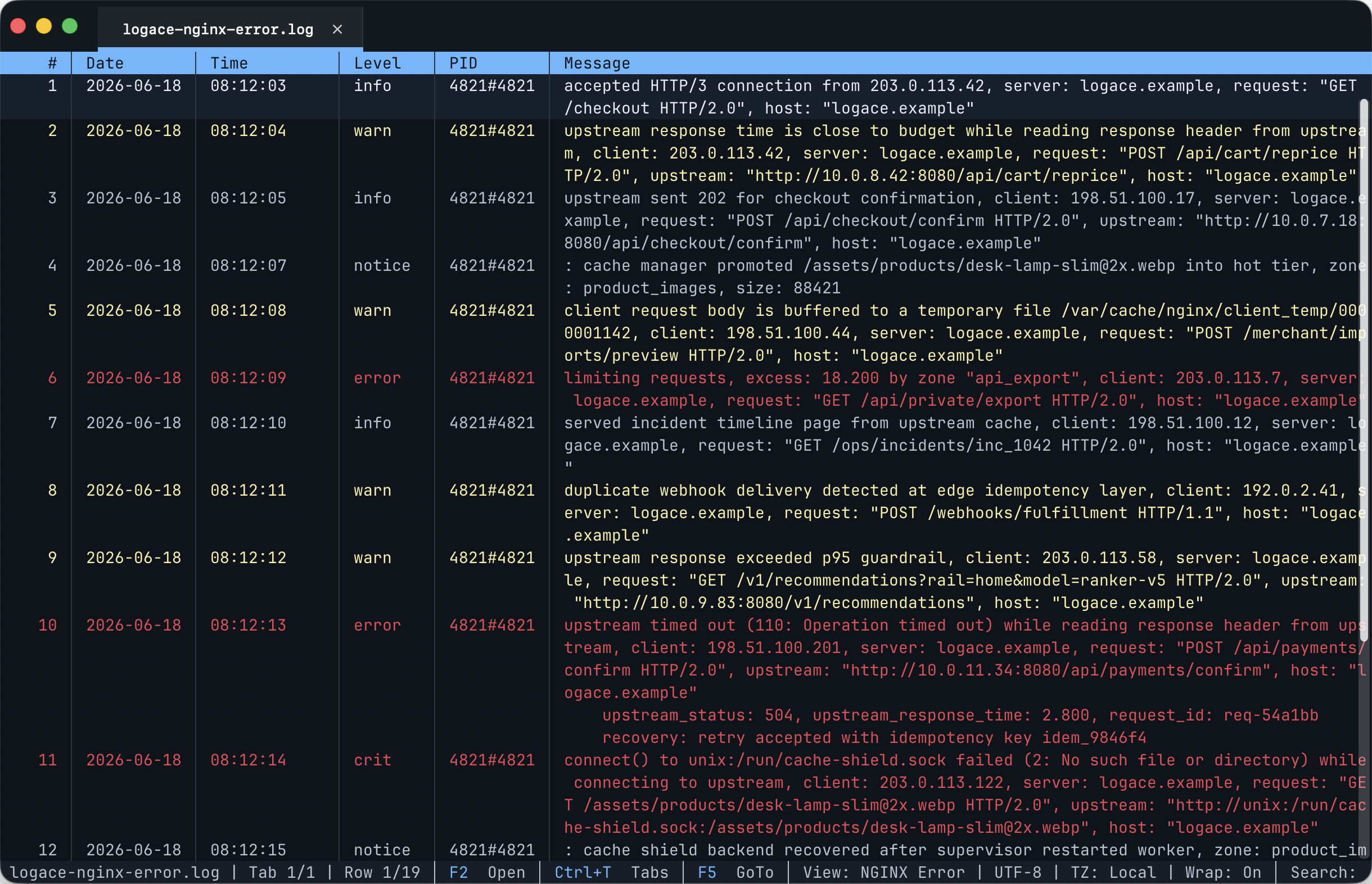1372x884 pixels.
Task: Select row 5 time 08:12:08
Action: point(248,311)
